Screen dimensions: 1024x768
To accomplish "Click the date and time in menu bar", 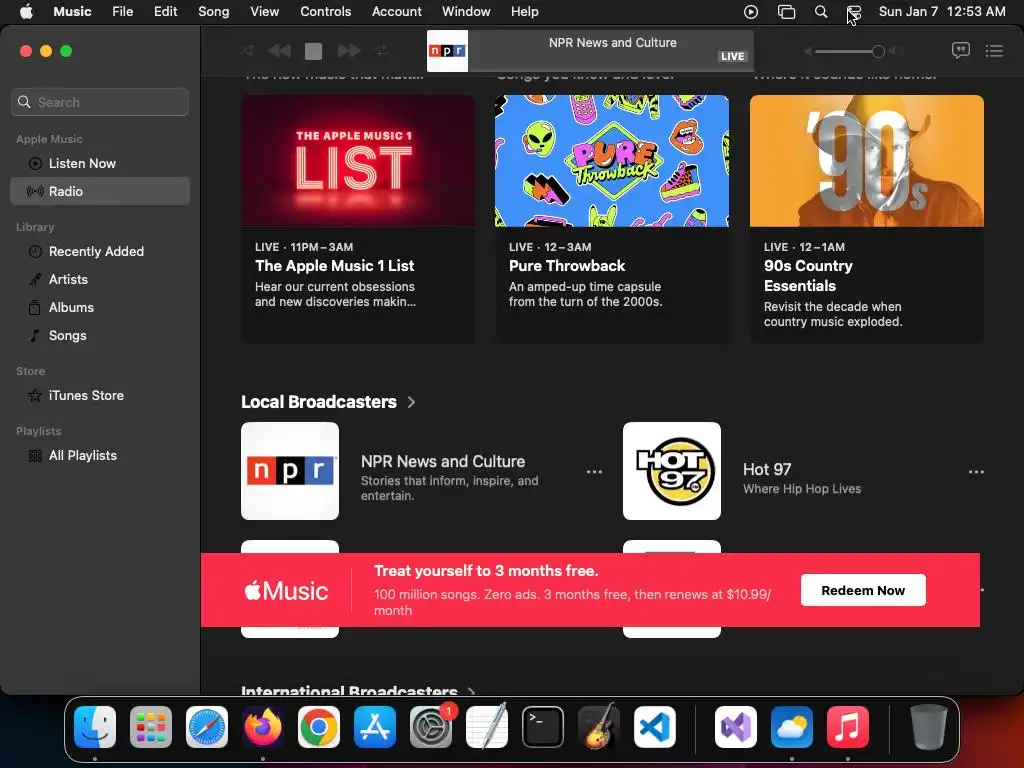I will (942, 12).
